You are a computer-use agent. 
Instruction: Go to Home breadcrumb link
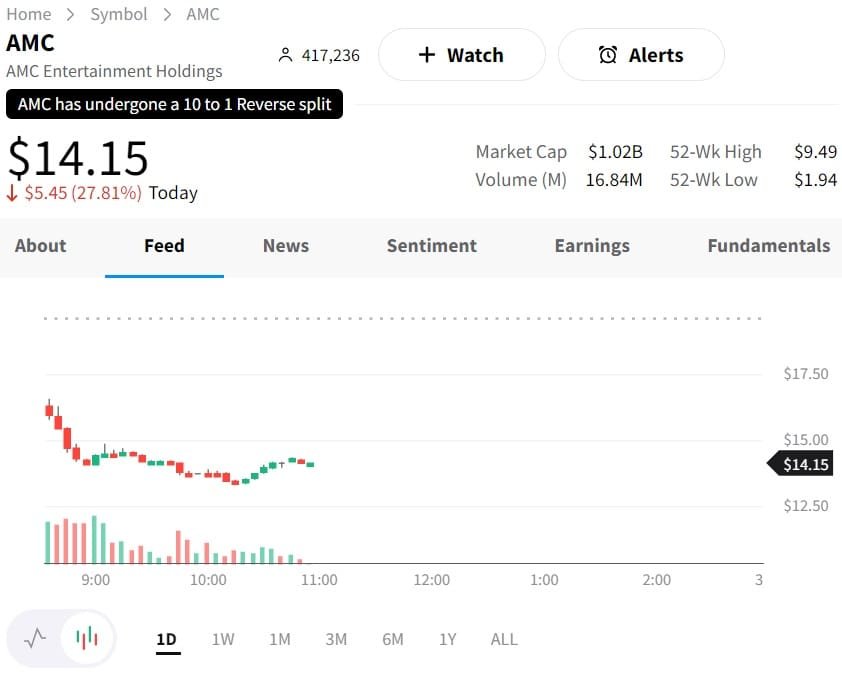pos(28,14)
